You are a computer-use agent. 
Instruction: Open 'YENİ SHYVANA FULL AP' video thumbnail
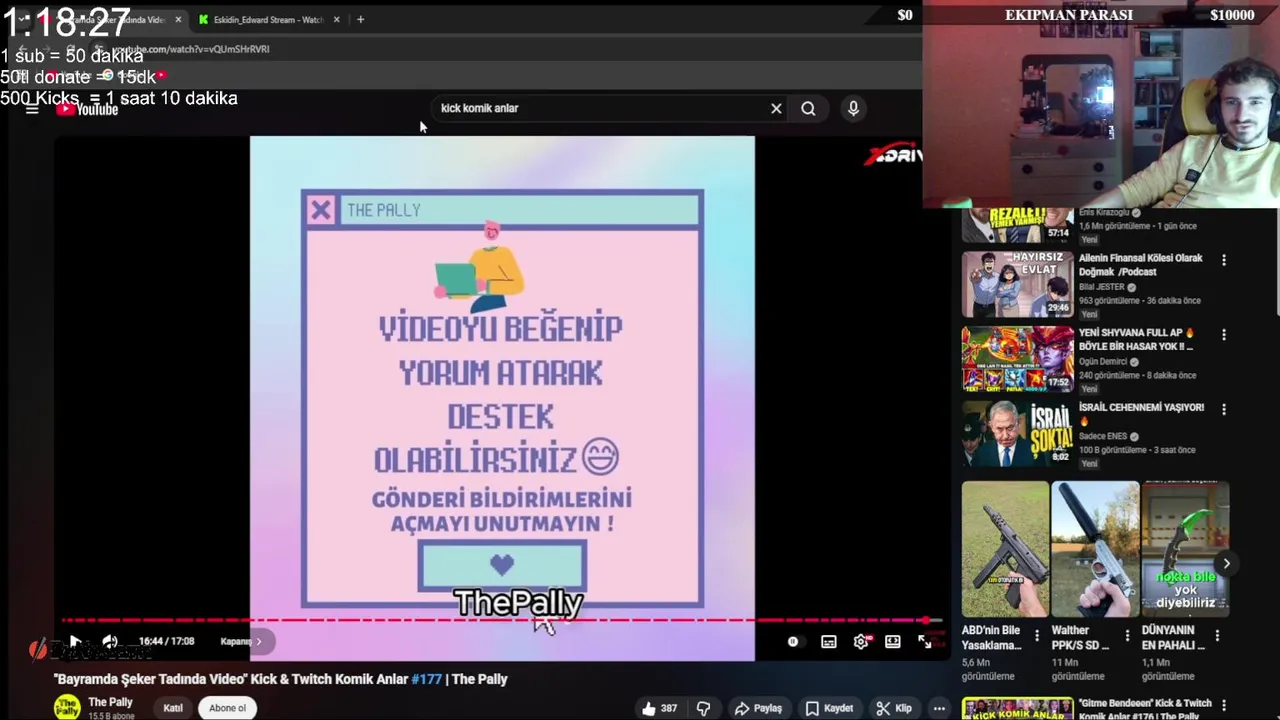point(1018,359)
